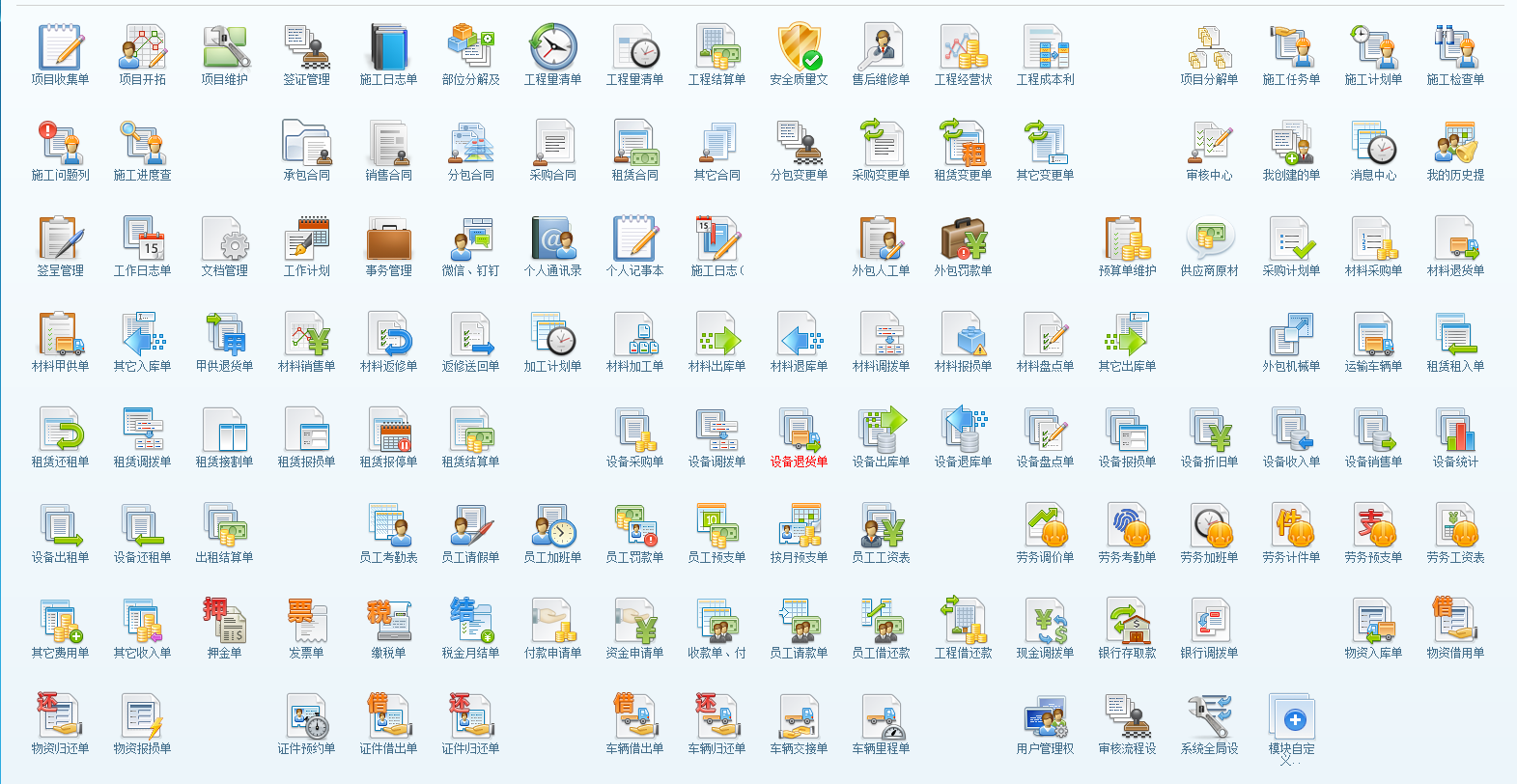This screenshot has width=1517, height=784.
Task: Click the 员工考勤表 icon
Action: coord(388,525)
